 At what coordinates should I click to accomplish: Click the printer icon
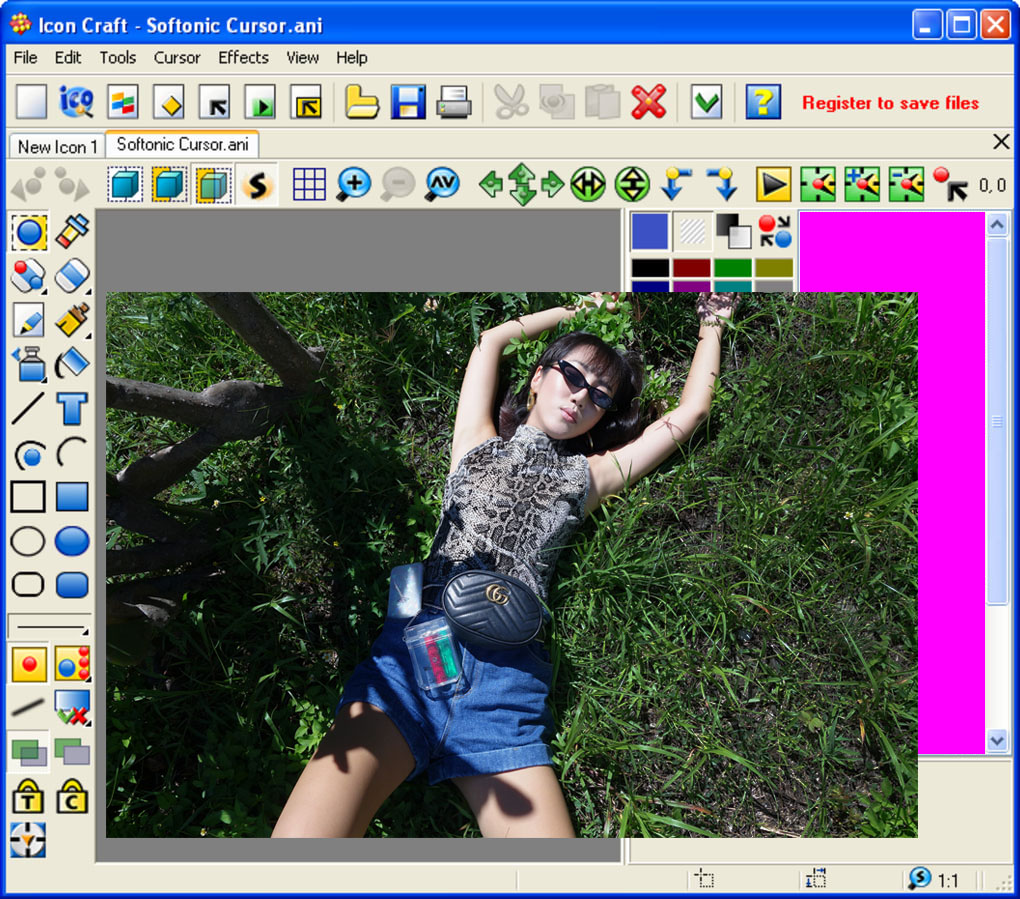pyautogui.click(x=453, y=102)
